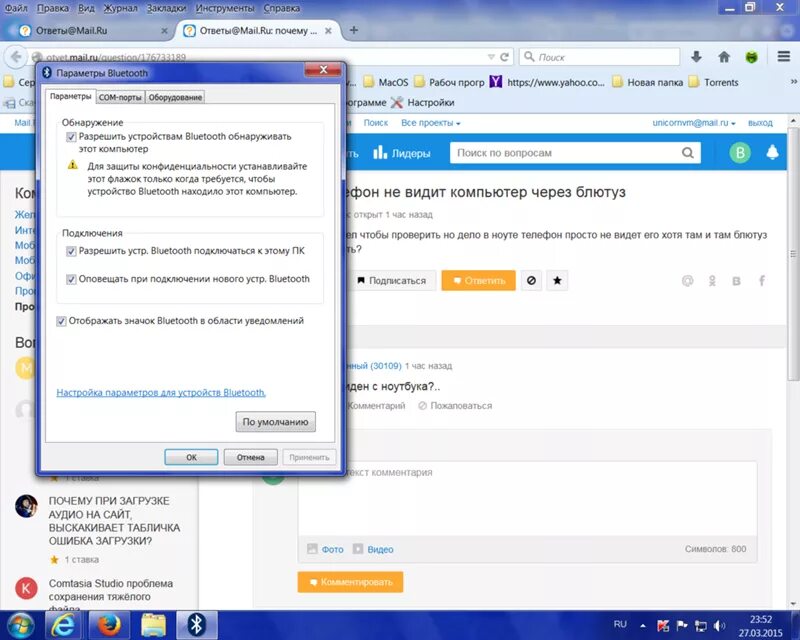Viewport: 800px width, 640px height.
Task: Open the network icon in the system tray
Action: tap(701, 625)
